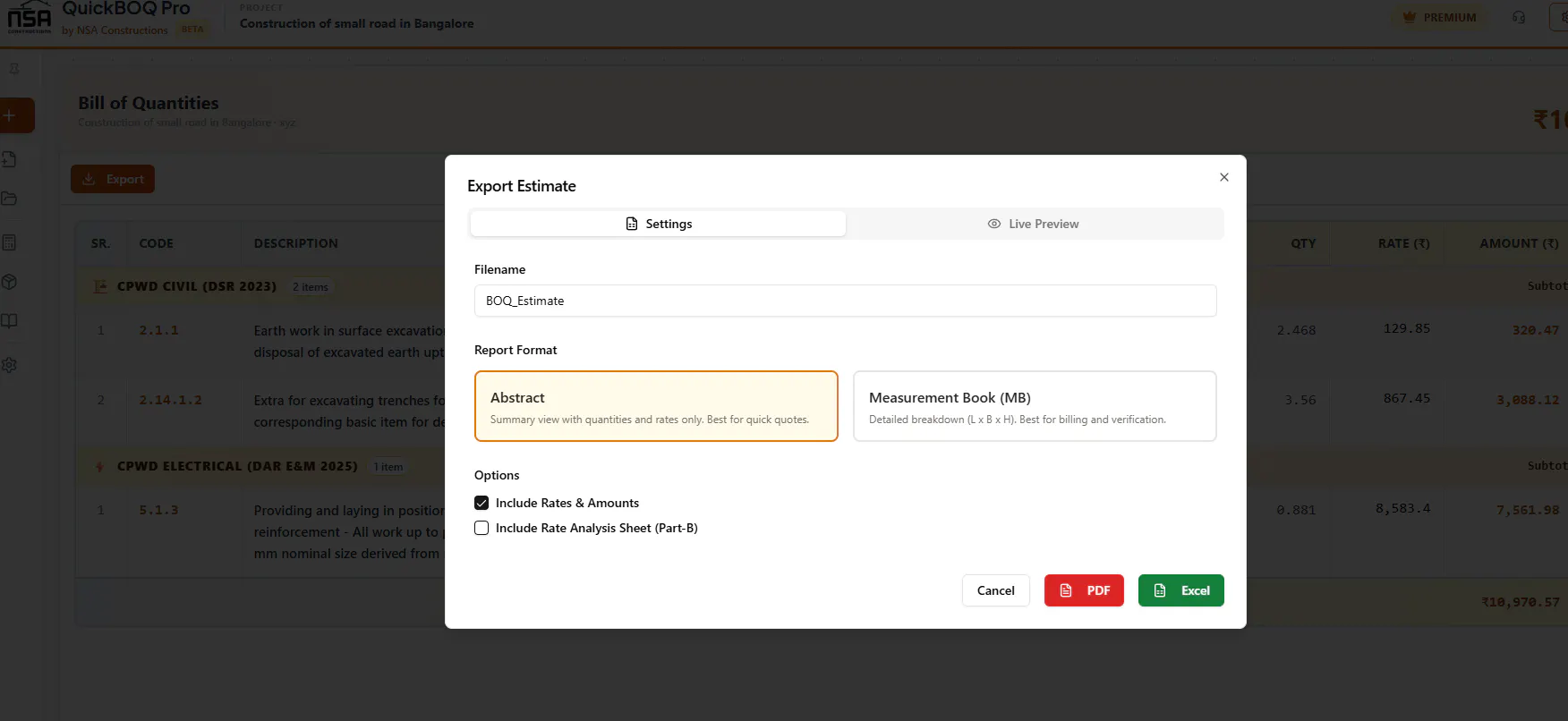The width and height of the screenshot is (1568, 721).
Task: Click the CPWD ELECTRICAL (DAR E&M 2025) group header
Action: (237, 466)
